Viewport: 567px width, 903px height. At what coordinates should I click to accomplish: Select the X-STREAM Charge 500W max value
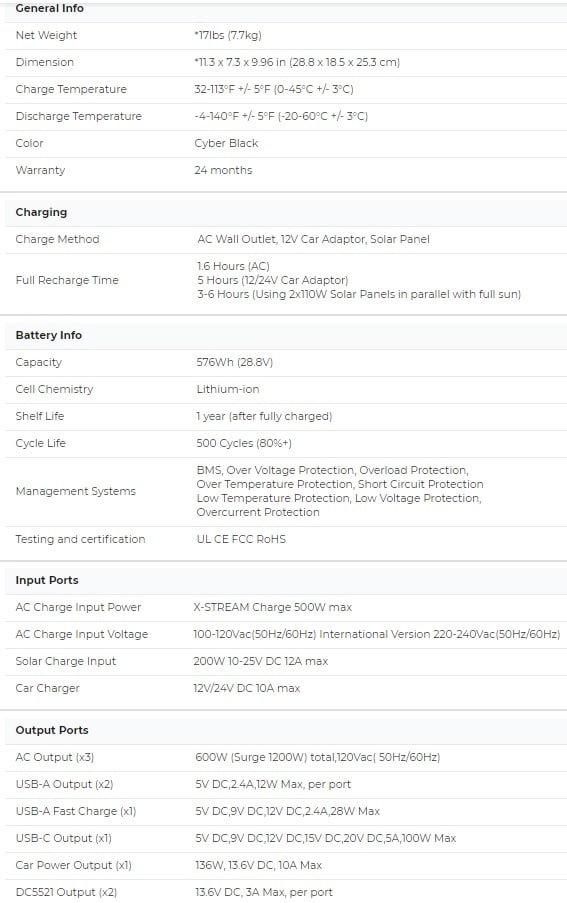click(x=273, y=608)
